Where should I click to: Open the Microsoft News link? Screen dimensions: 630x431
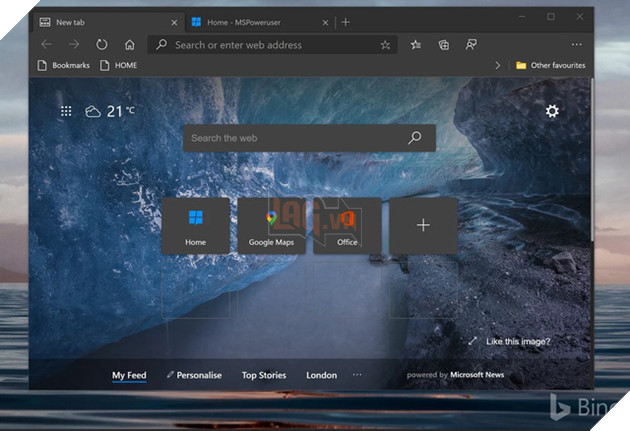pyautogui.click(x=477, y=374)
